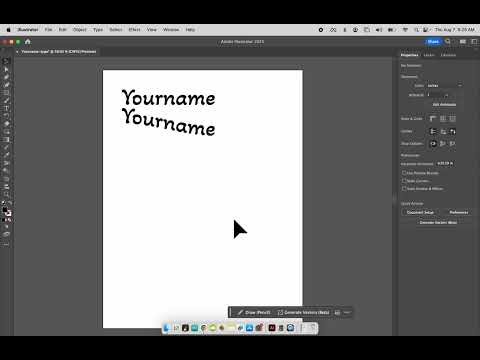Open the Edit menu
The image size is (480, 360).
(63, 30)
